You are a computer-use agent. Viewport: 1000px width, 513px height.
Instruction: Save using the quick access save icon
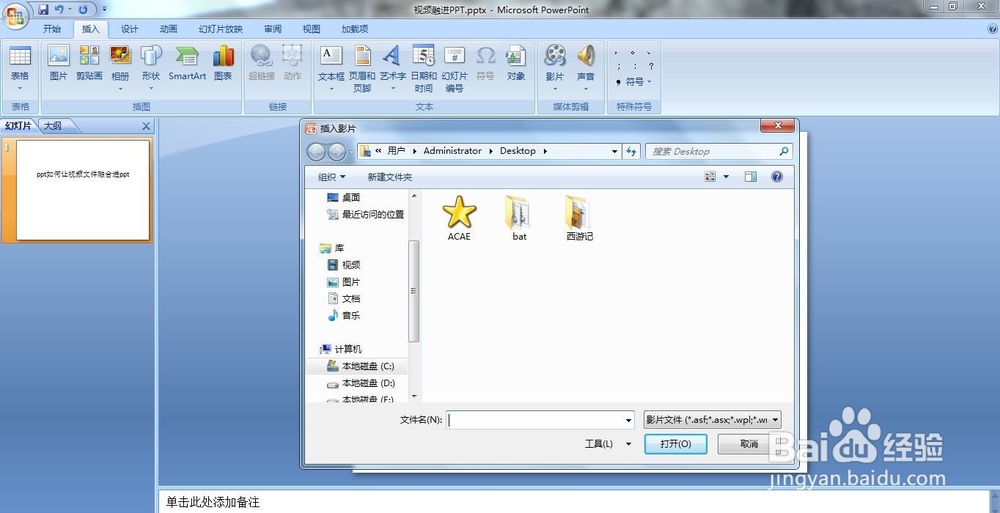point(43,9)
